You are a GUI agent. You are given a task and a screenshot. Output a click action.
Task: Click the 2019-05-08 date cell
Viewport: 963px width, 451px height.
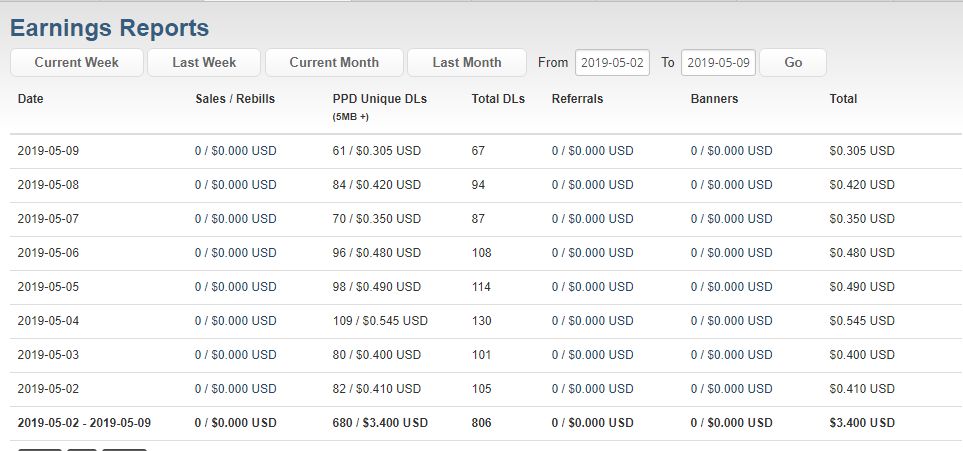point(48,185)
